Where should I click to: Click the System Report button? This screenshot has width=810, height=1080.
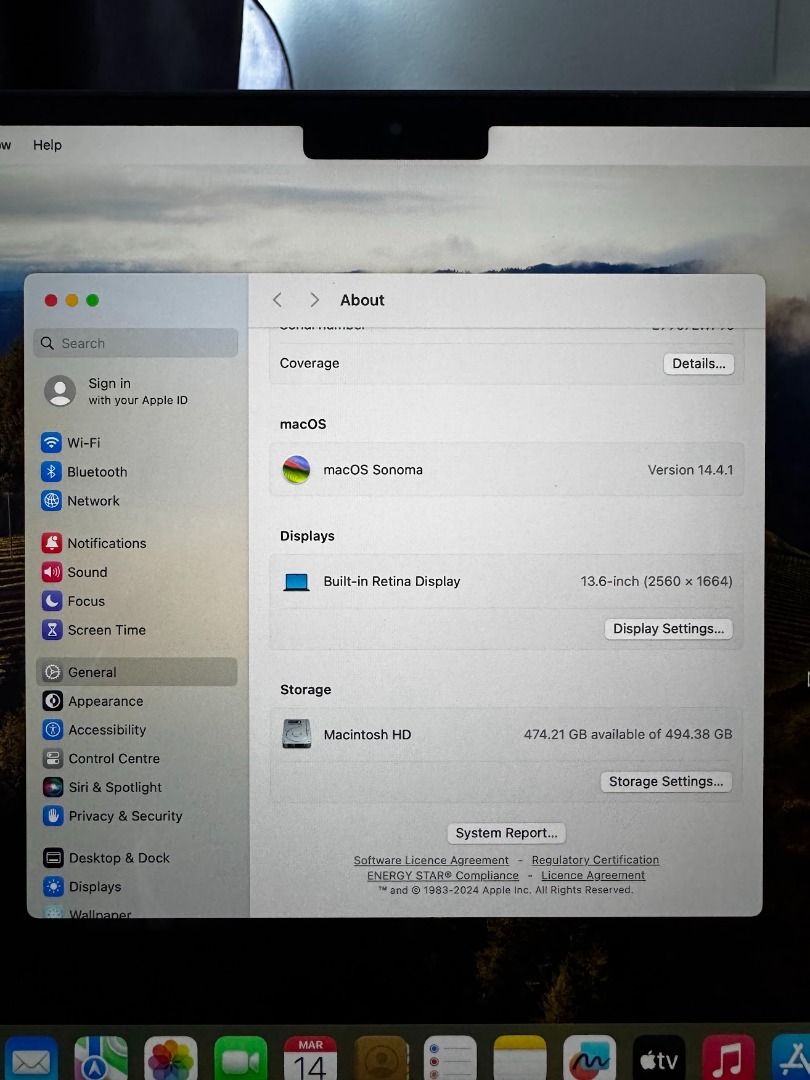506,833
